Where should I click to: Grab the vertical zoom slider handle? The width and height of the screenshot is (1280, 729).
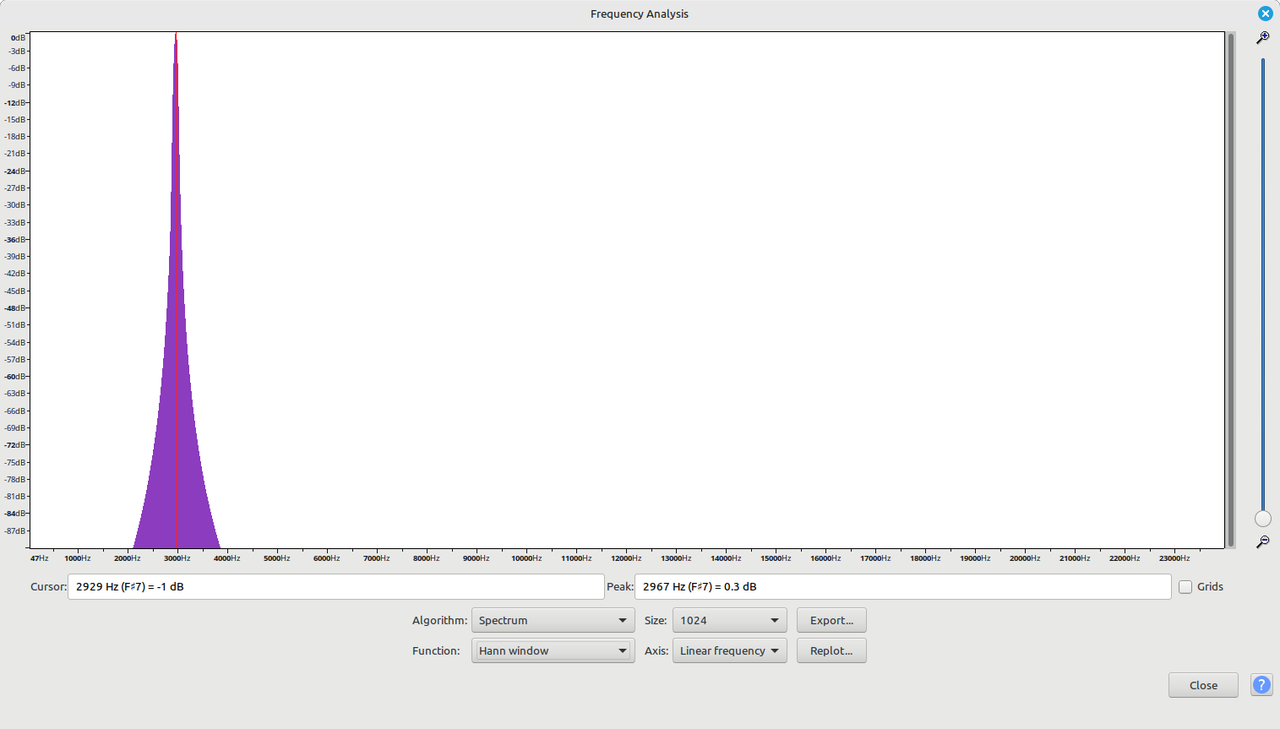pos(1263,518)
